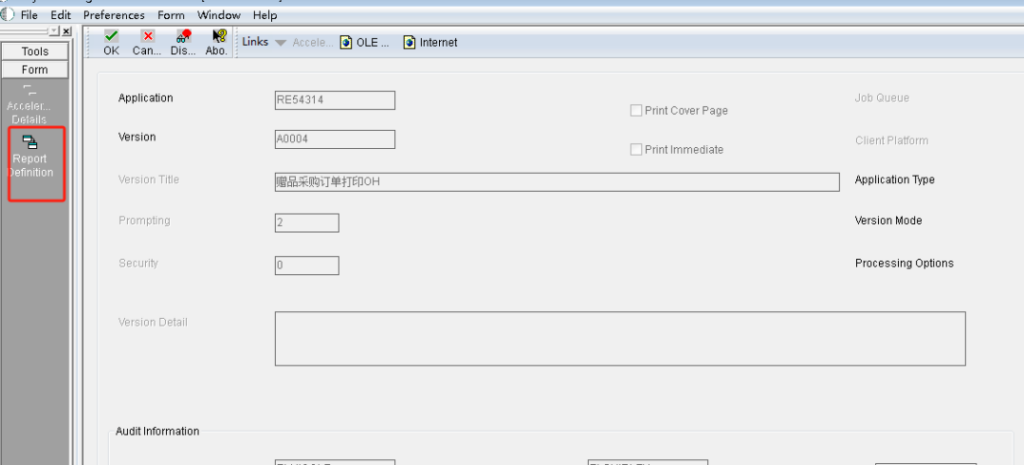Open Report Definition in the sidebar
This screenshot has height=465, width=1024.
30,157
